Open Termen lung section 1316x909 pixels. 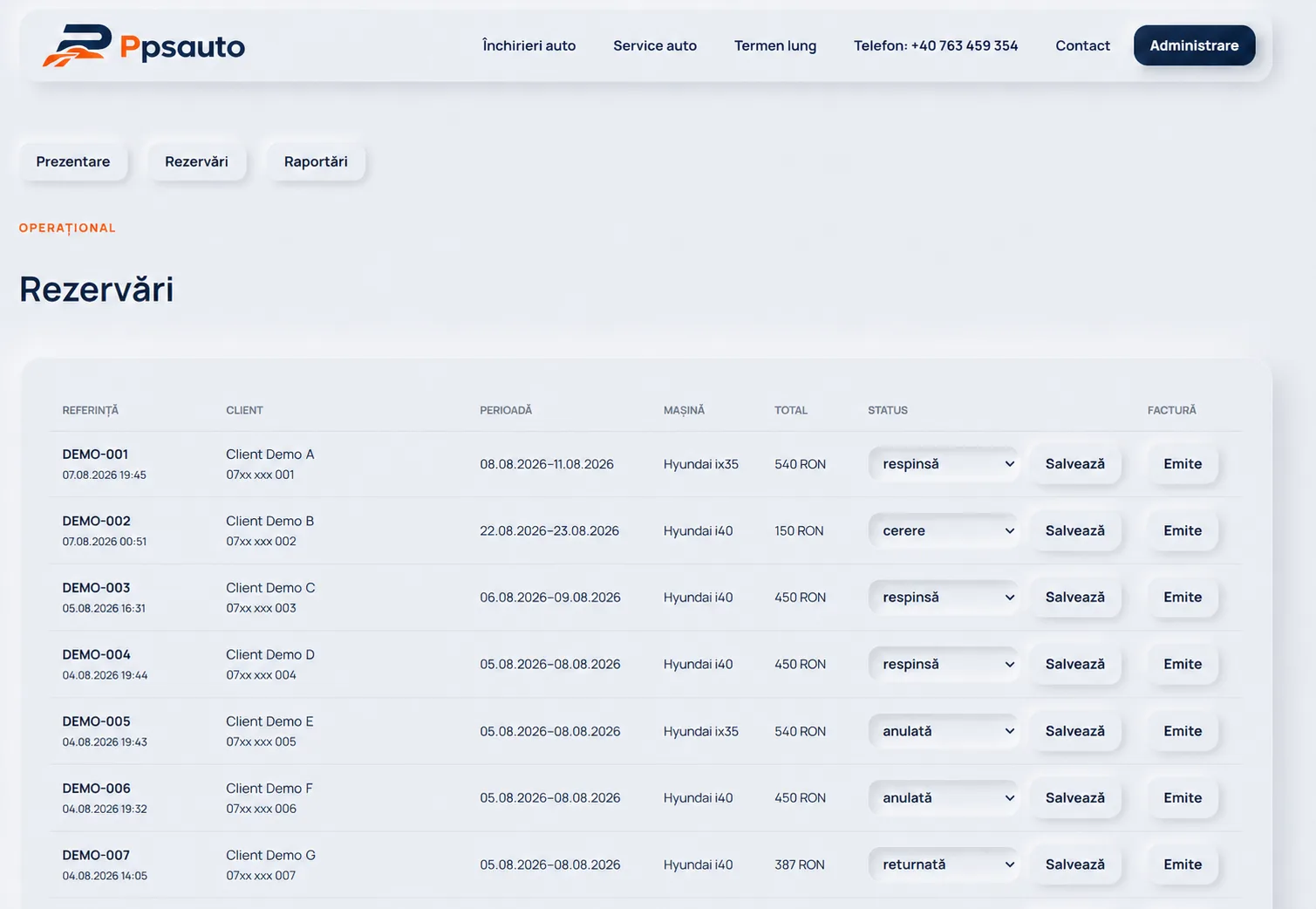pyautogui.click(x=775, y=45)
